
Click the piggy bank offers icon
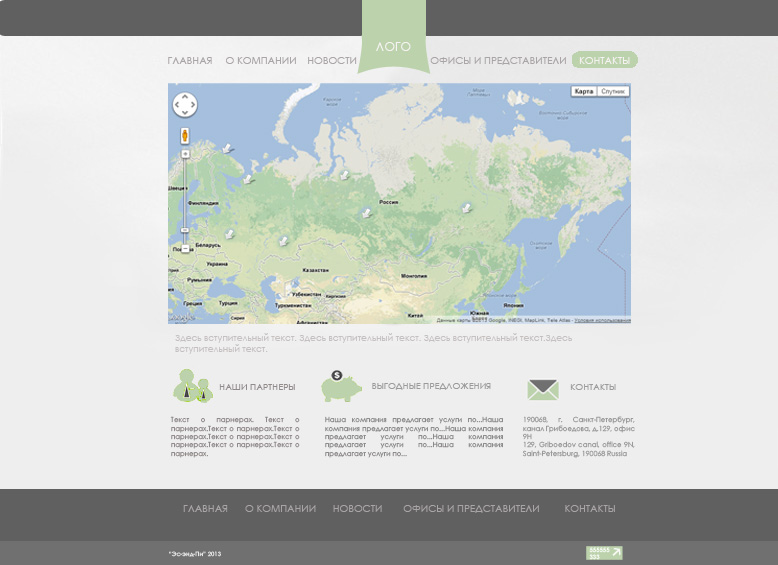341,386
